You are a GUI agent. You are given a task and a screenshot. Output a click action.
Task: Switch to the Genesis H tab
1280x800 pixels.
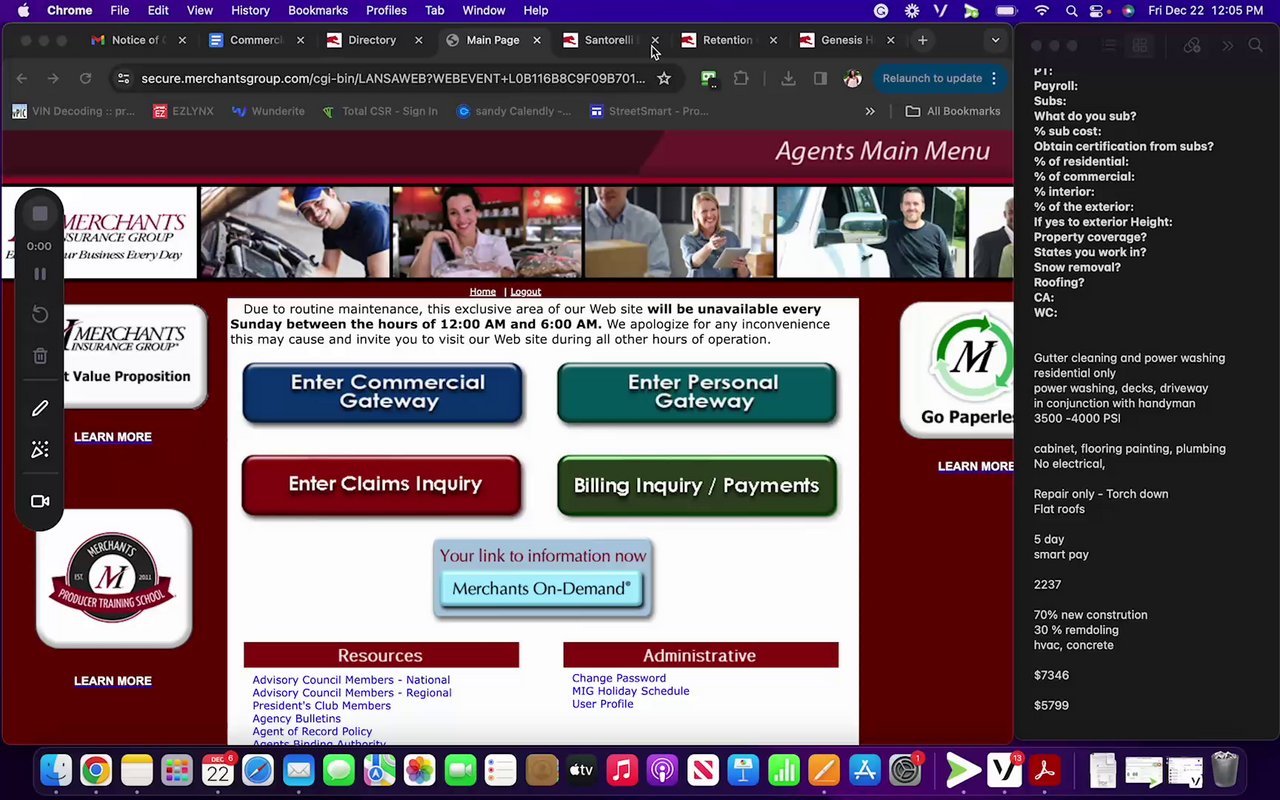pyautogui.click(x=846, y=40)
